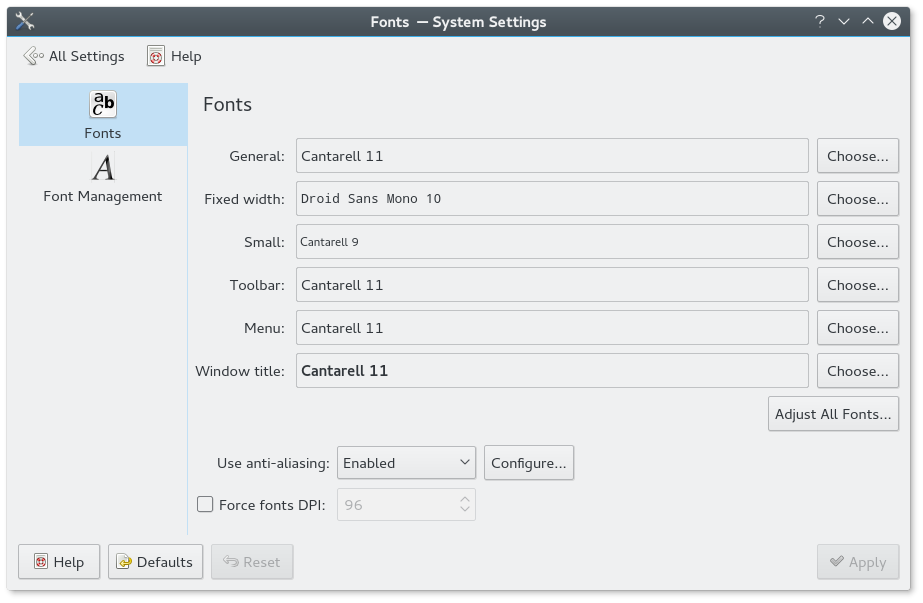The image size is (923, 603).
Task: Close the System Settings window
Action: 892,22
